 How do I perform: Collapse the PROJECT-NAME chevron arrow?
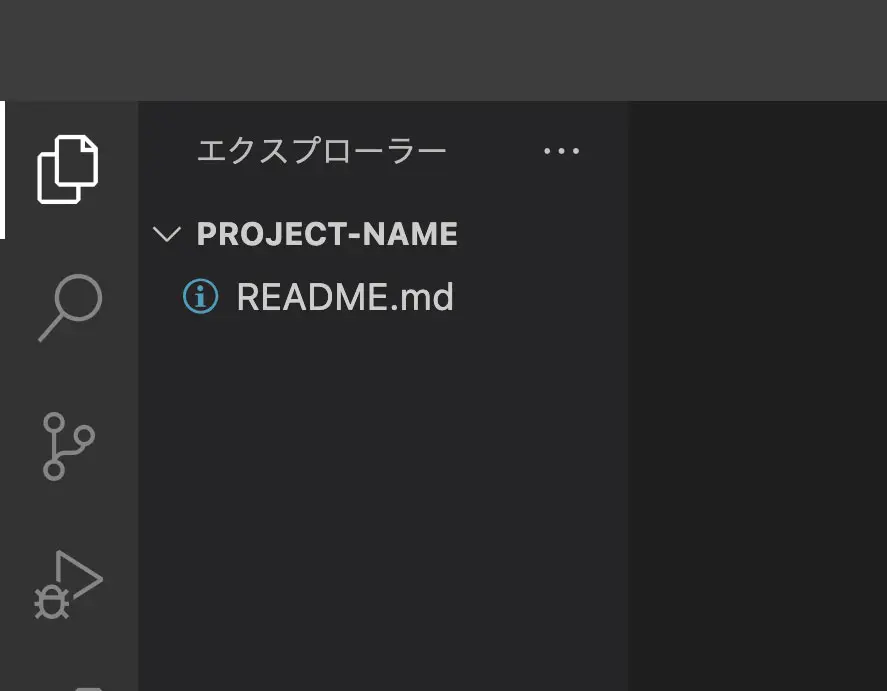click(166, 235)
